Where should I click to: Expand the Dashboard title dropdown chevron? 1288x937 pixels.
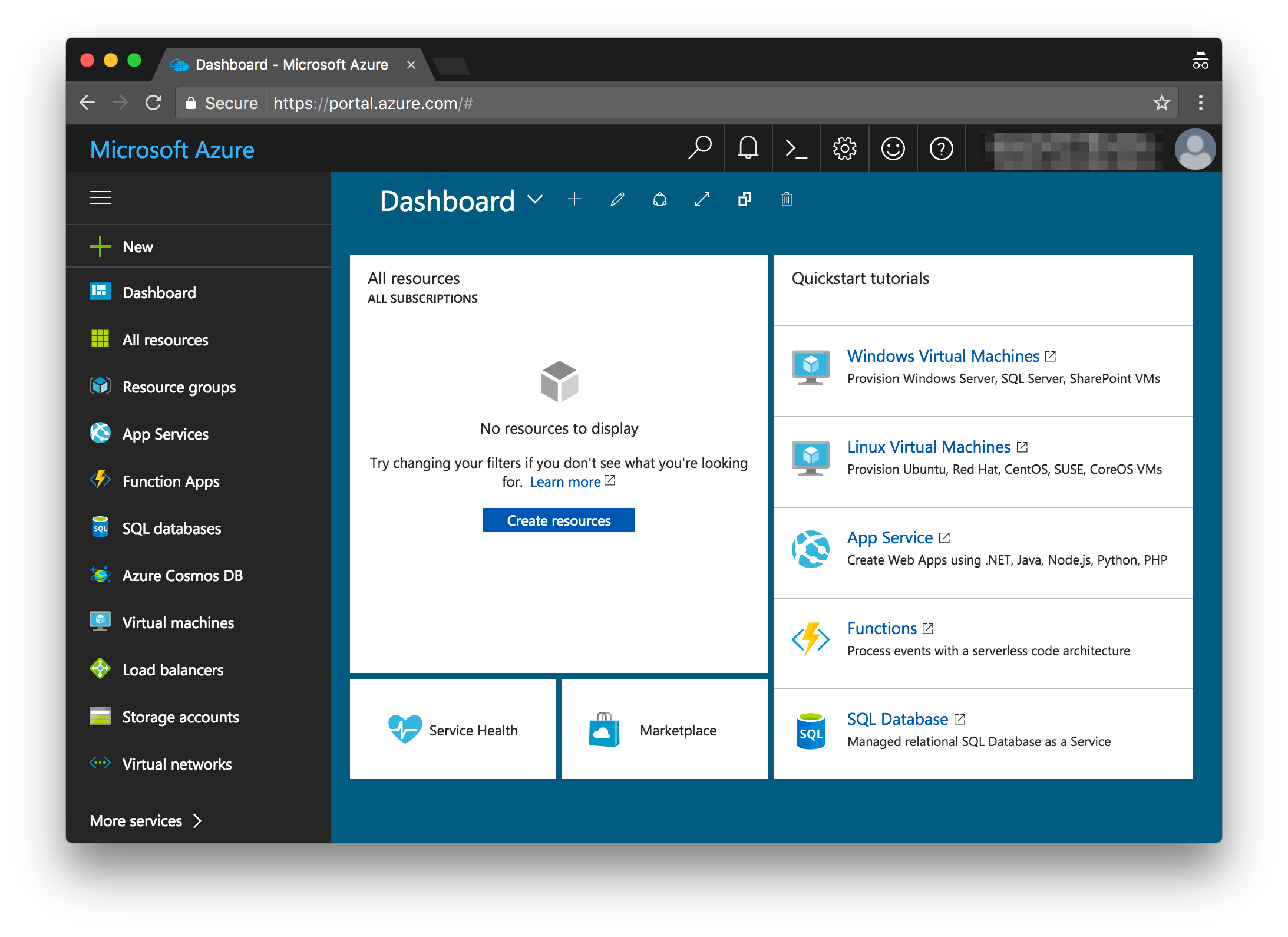pos(535,200)
